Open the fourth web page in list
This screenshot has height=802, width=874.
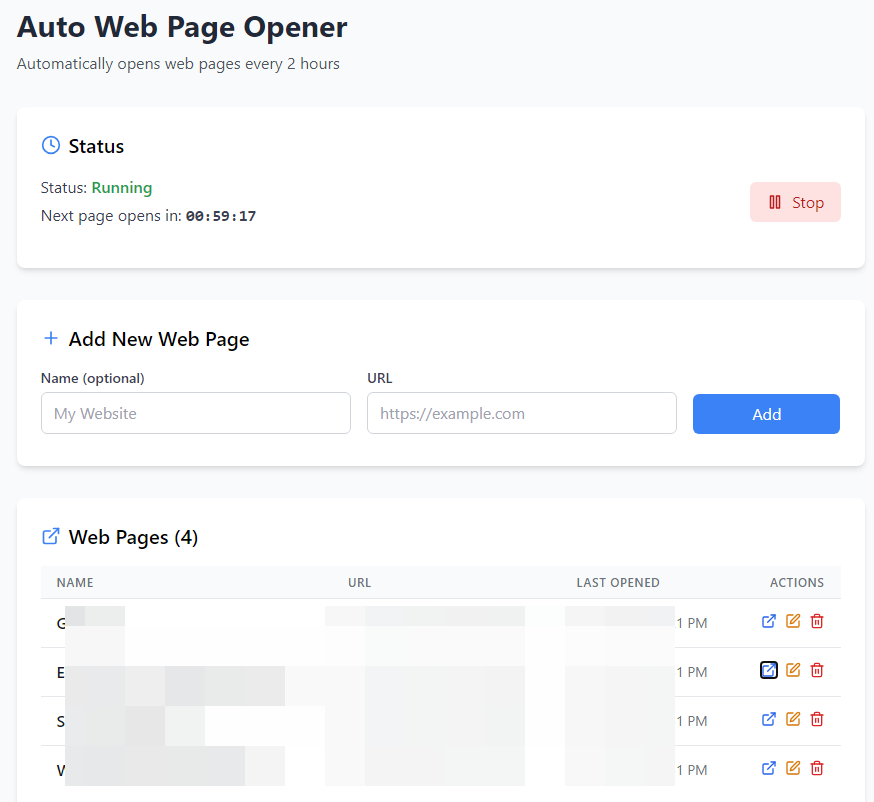coord(769,768)
